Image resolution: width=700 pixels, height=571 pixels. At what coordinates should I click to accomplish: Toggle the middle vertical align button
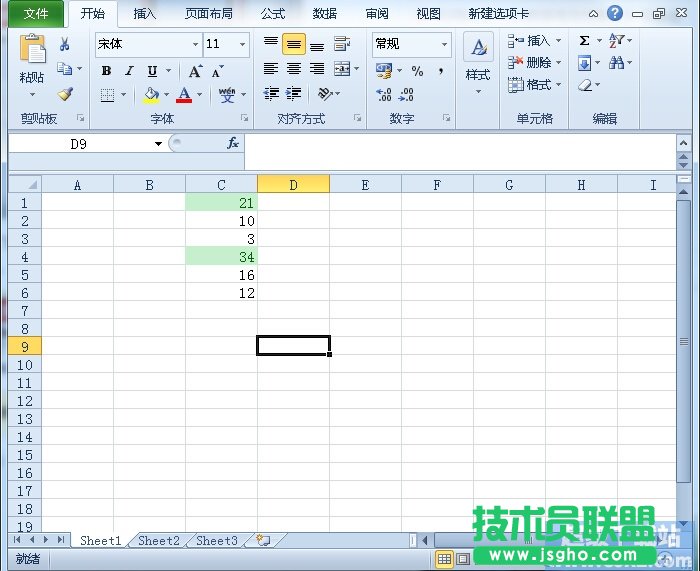[293, 45]
